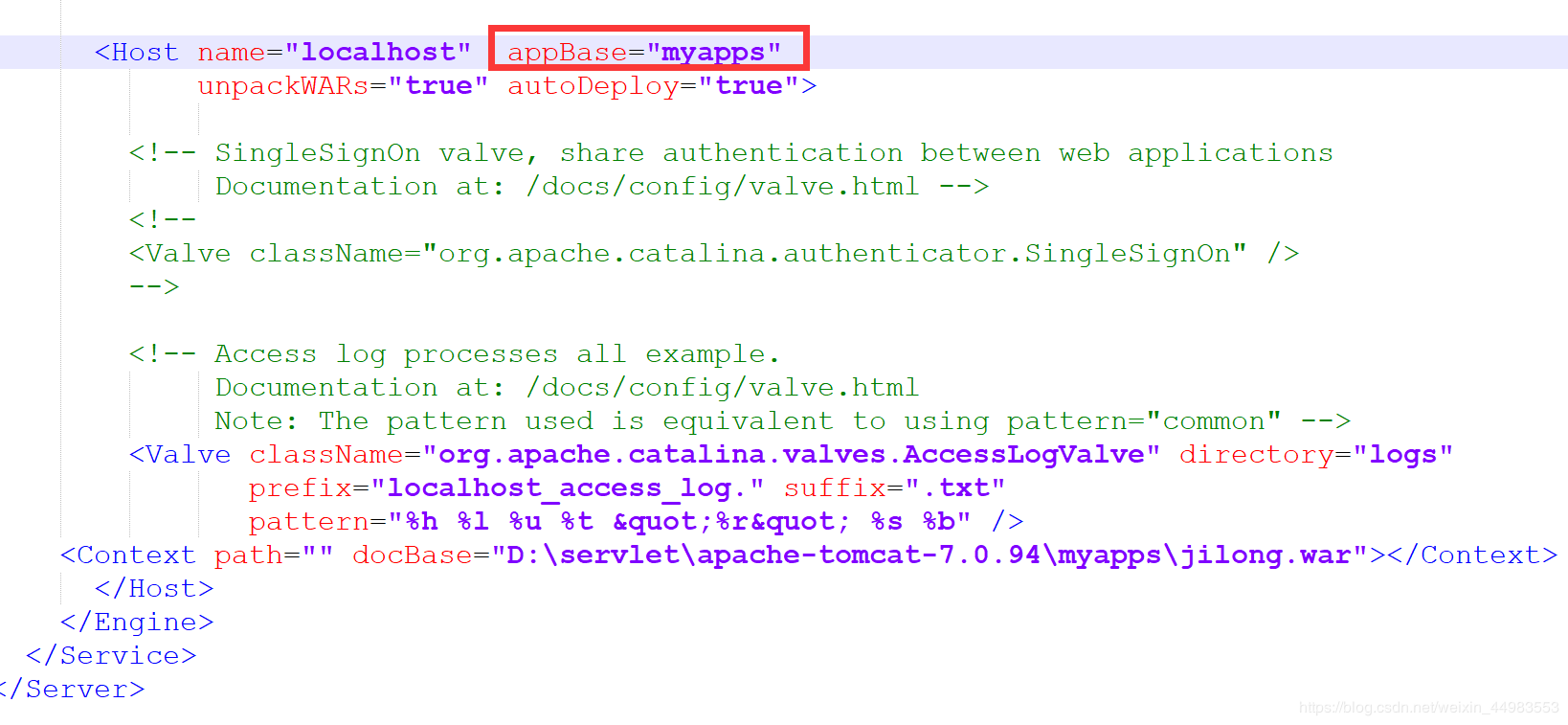Click the AccessLogValve className value

pyautogui.click(x=791, y=455)
